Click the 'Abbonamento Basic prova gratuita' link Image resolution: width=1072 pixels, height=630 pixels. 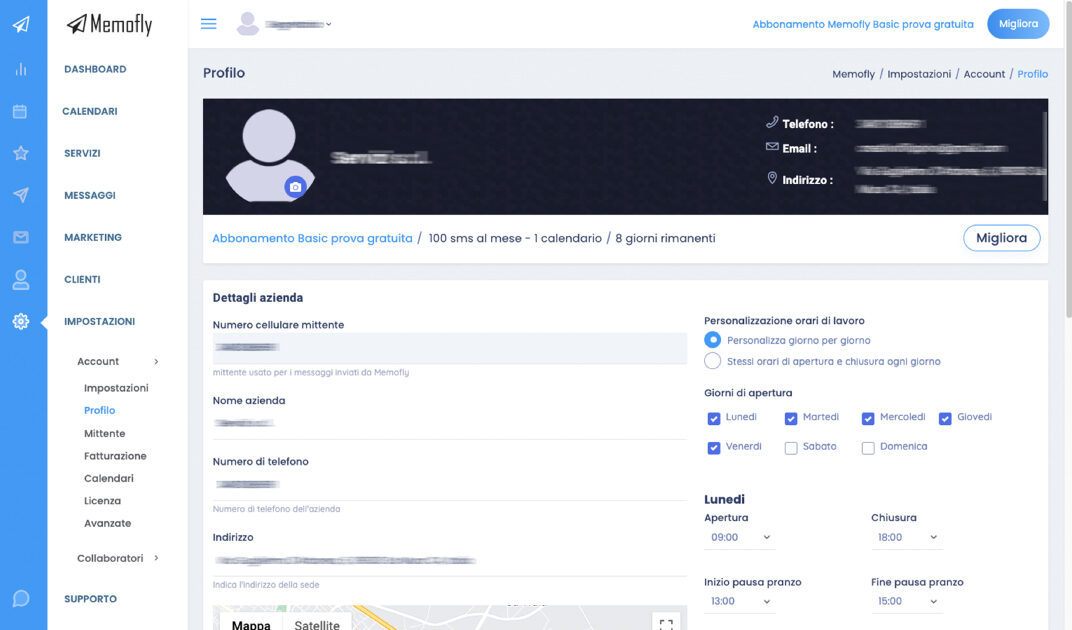tap(312, 238)
